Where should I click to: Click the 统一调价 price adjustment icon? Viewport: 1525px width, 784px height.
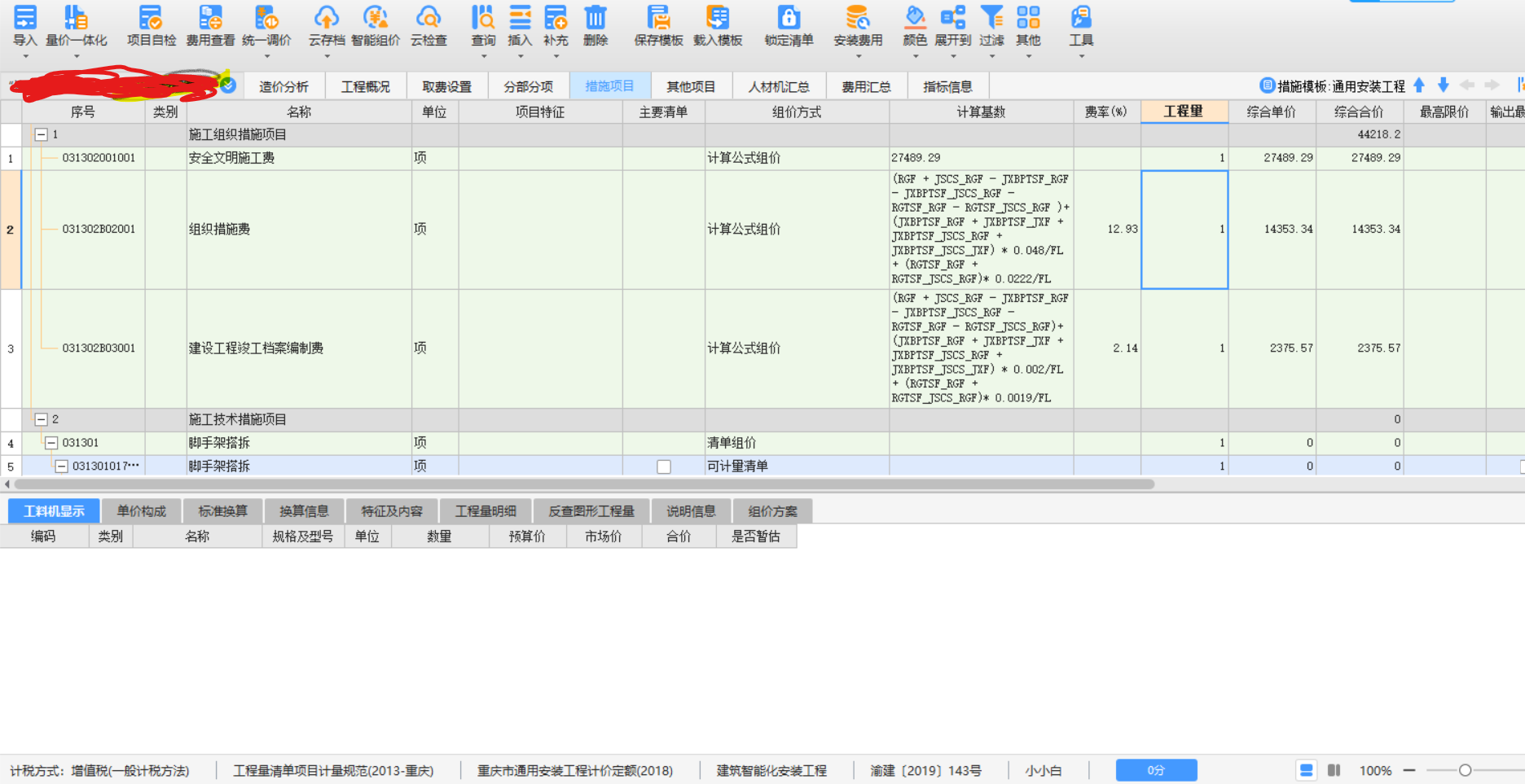266,18
